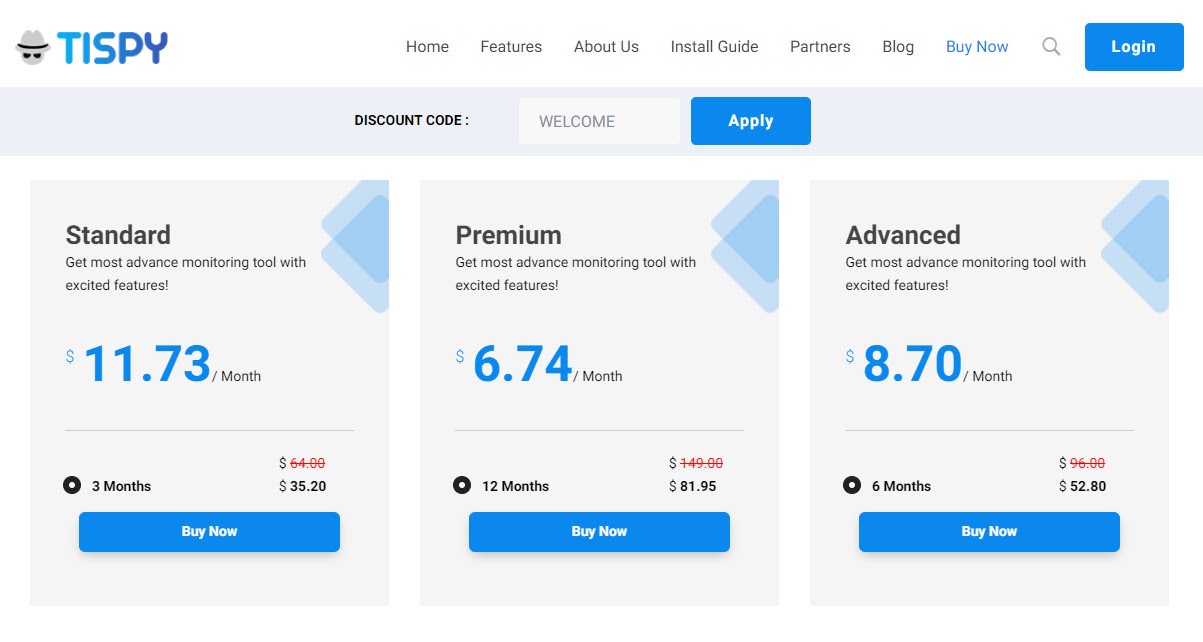Buy Now on the Premium plan
1203x642 pixels.
pos(598,531)
